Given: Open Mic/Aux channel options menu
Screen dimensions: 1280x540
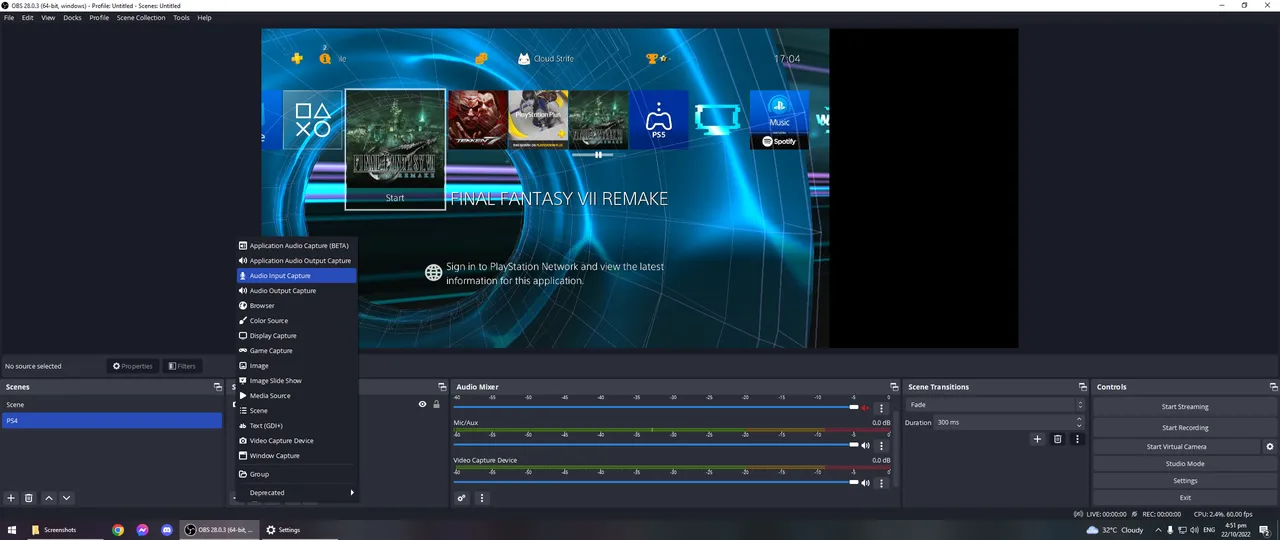Looking at the screenshot, I should pyautogui.click(x=881, y=445).
